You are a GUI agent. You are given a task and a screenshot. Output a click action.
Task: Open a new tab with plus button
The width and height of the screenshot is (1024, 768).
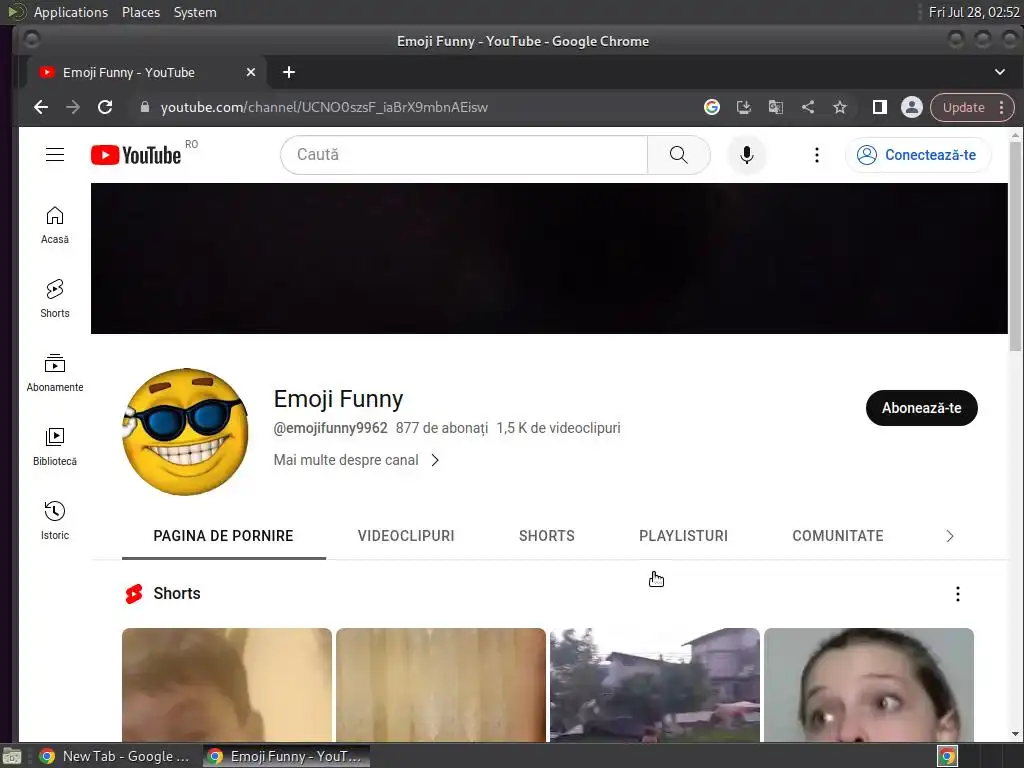click(x=289, y=72)
